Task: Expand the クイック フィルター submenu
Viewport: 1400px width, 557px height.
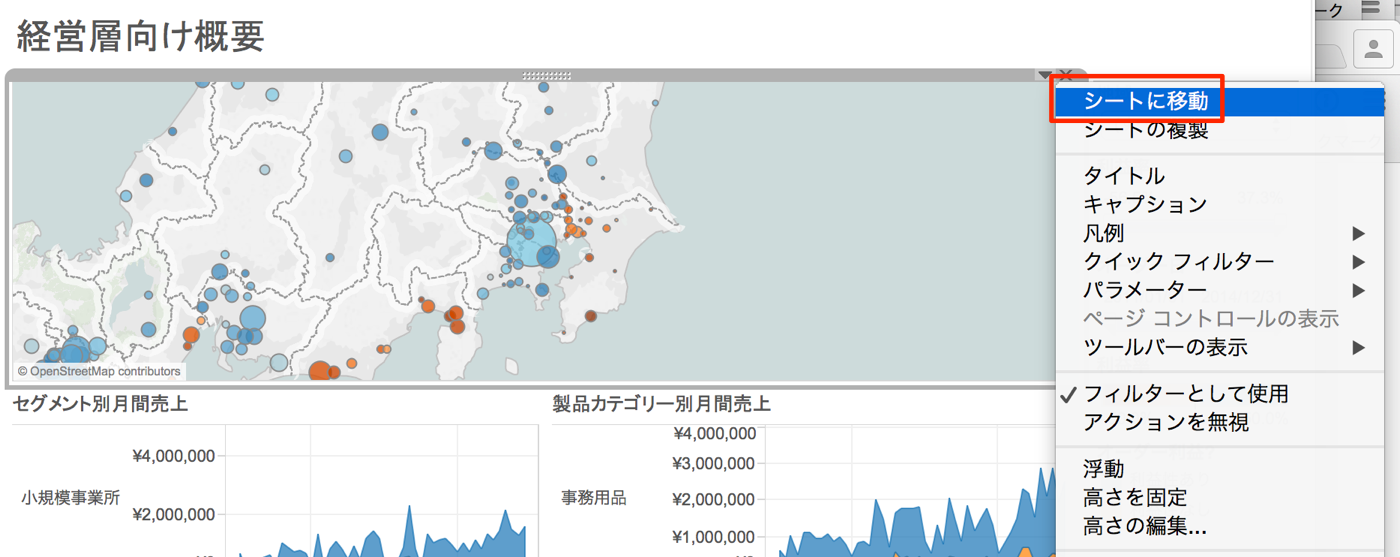Action: coord(1178,262)
